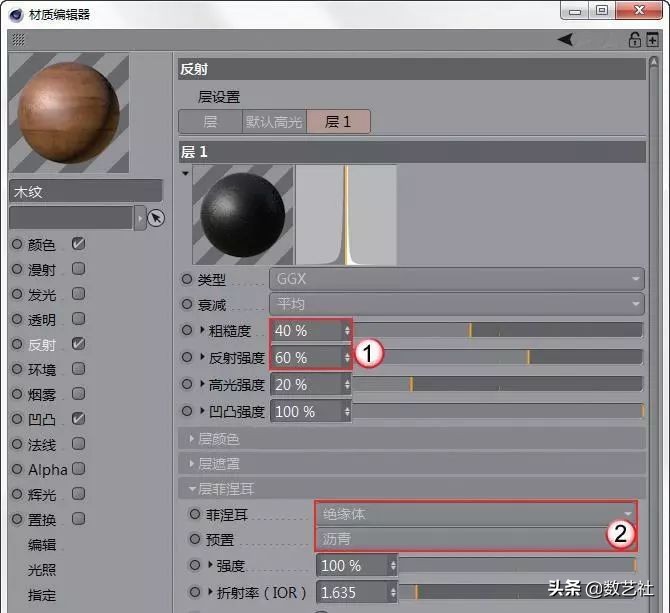The height and width of the screenshot is (613, 670).
Task: Open the 菲涅耳 绝缘体 dropdown
Action: 476,514
